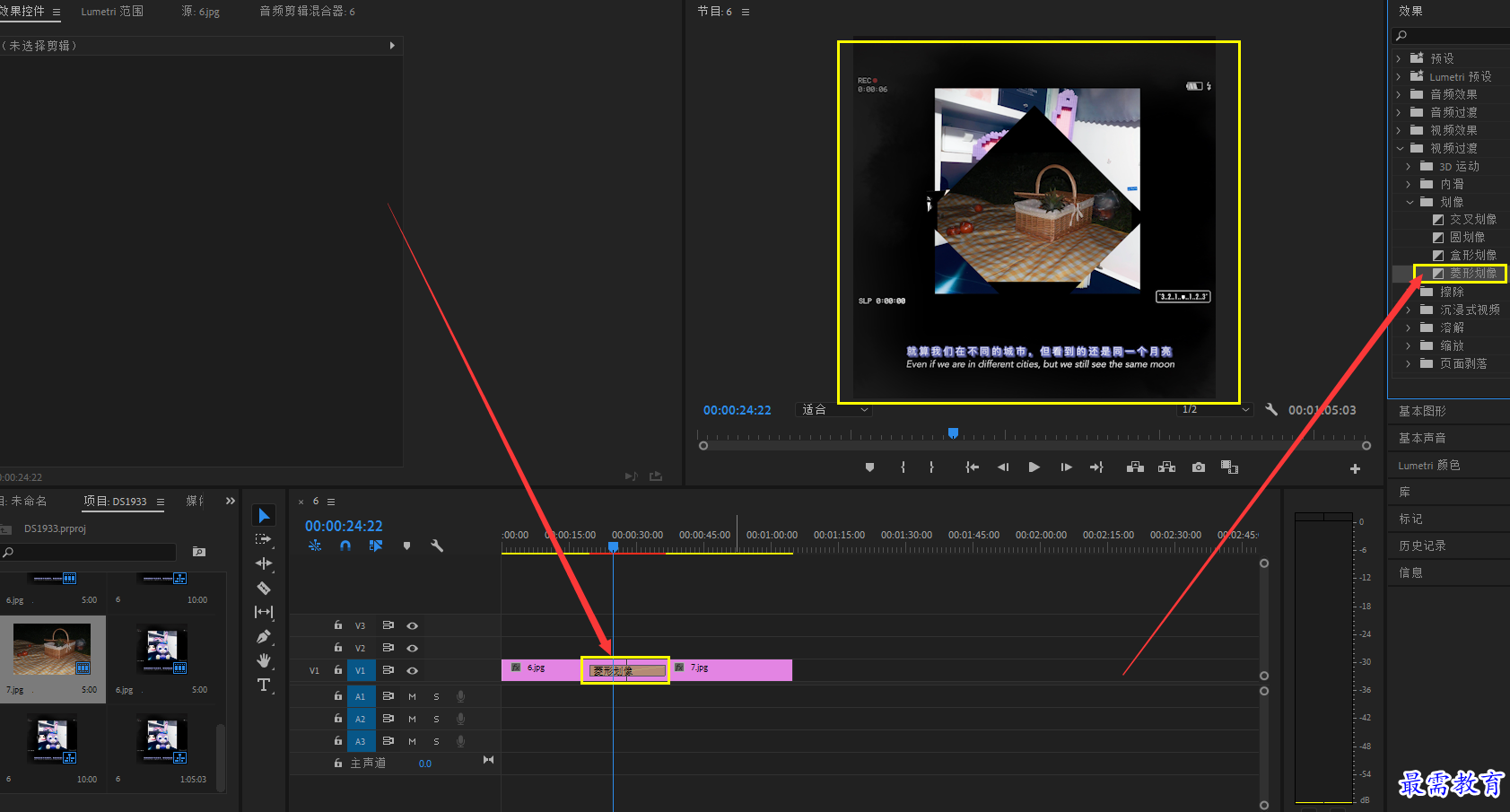Screen dimensions: 1510x812
Task: Select the 圆划像 transition
Action: pos(1468,237)
